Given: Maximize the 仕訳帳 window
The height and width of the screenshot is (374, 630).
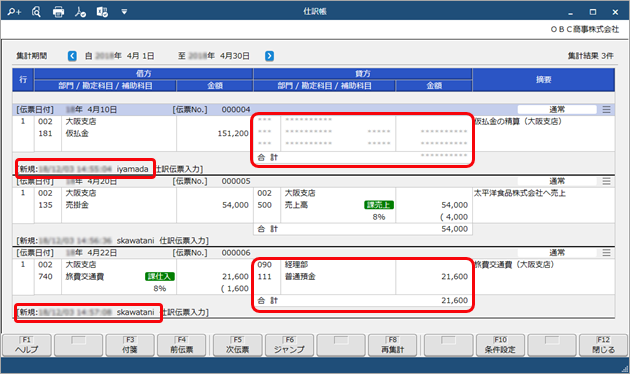Looking at the screenshot, I should (593, 12).
